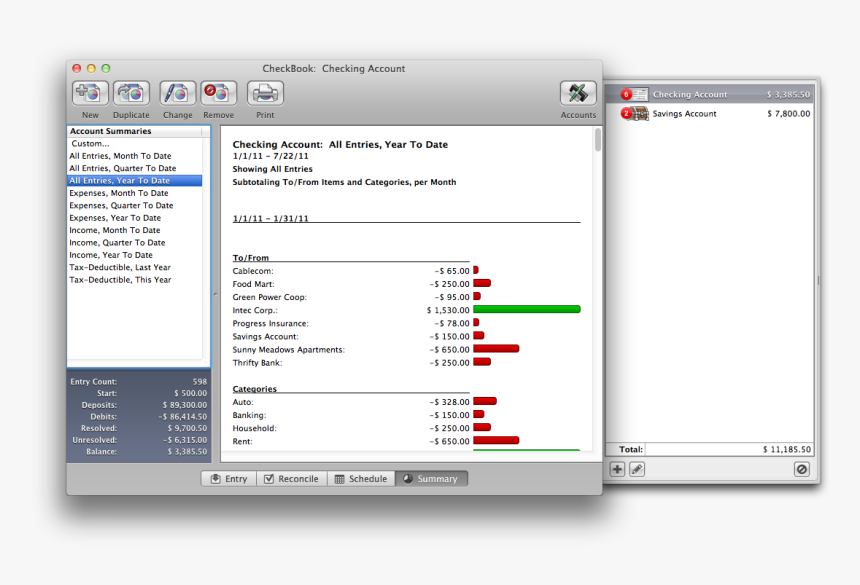Click the green Intec Corp. bar
860x585 pixels.
[x=526, y=310]
